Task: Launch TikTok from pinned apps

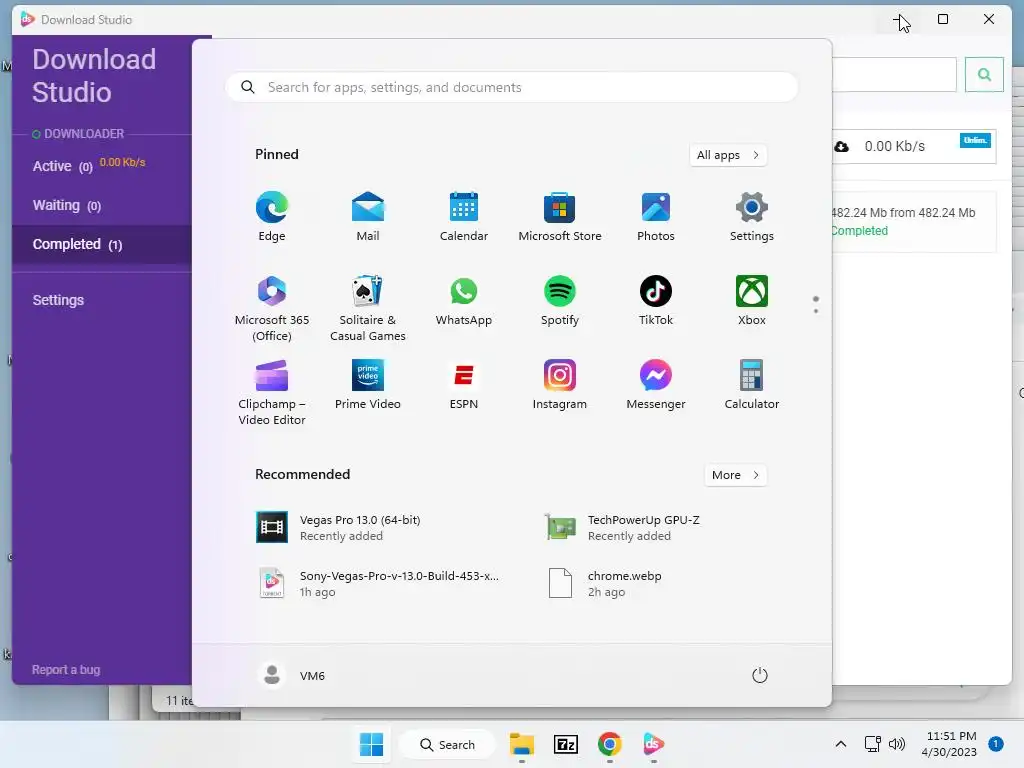Action: coord(656,300)
